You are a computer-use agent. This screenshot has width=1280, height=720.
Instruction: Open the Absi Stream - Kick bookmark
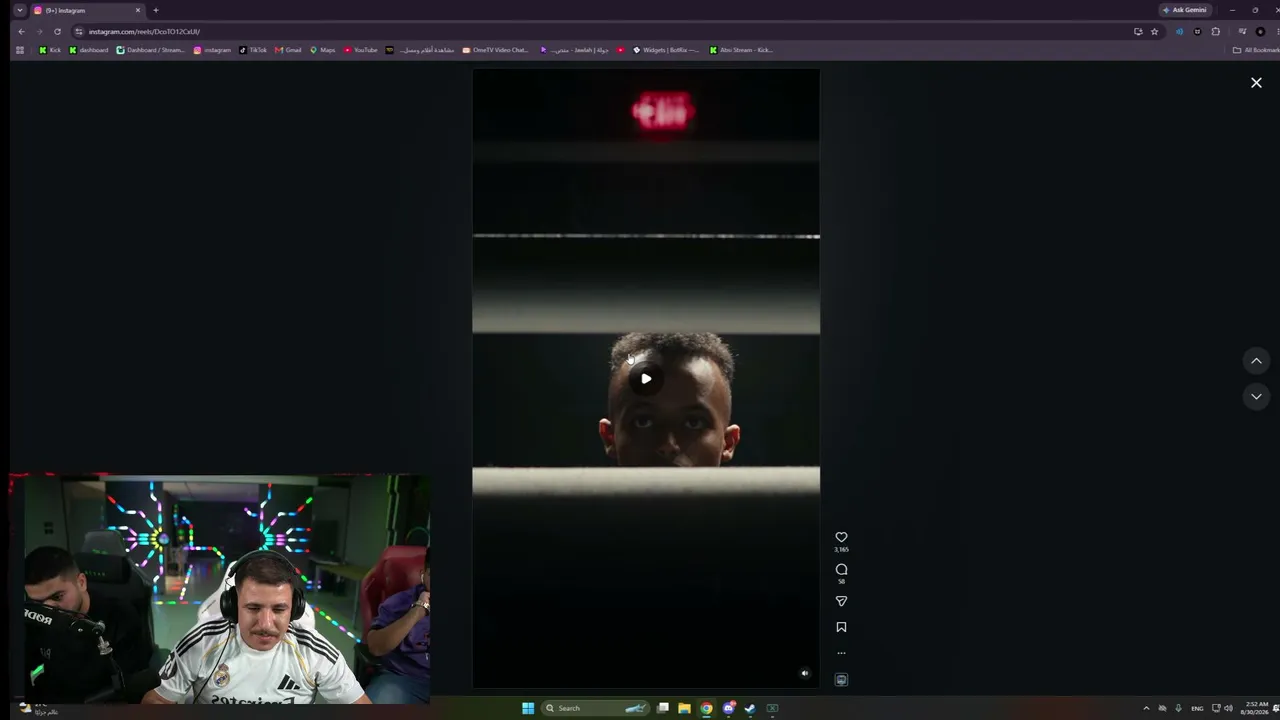coord(741,50)
